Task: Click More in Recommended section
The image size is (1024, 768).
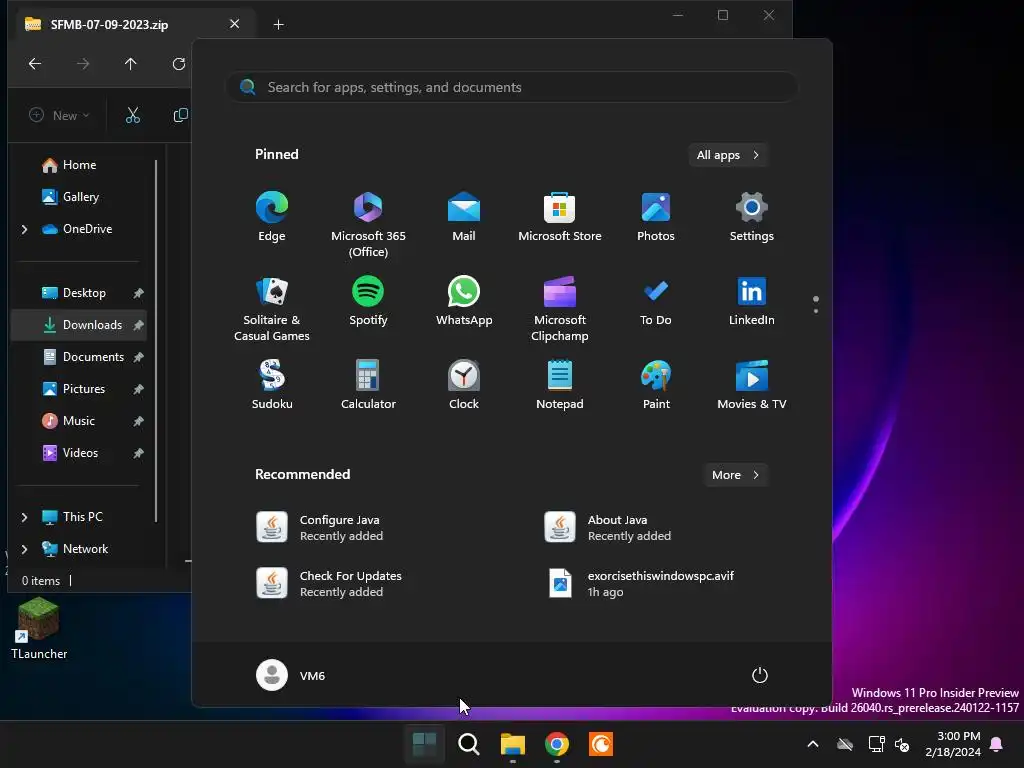Action: pyautogui.click(x=736, y=475)
